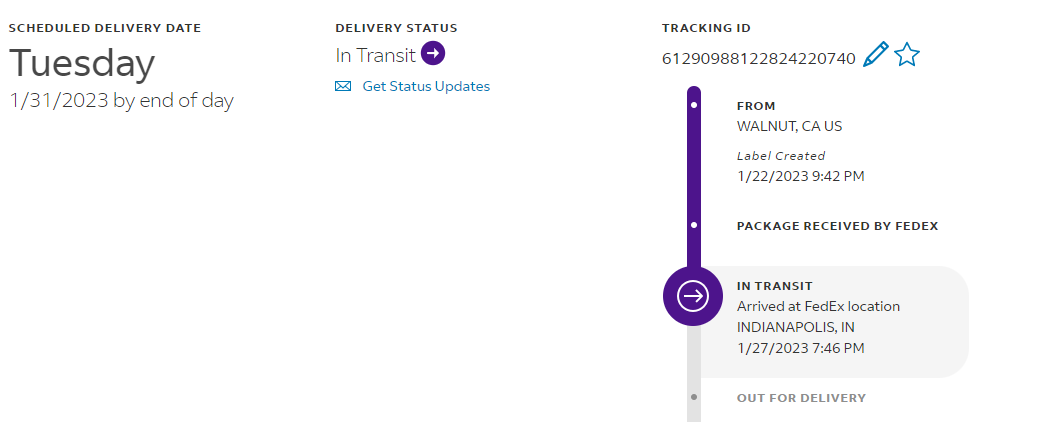Click the large In Transit arrow circle on timeline
The height and width of the screenshot is (422, 1037).
pyautogui.click(x=693, y=295)
